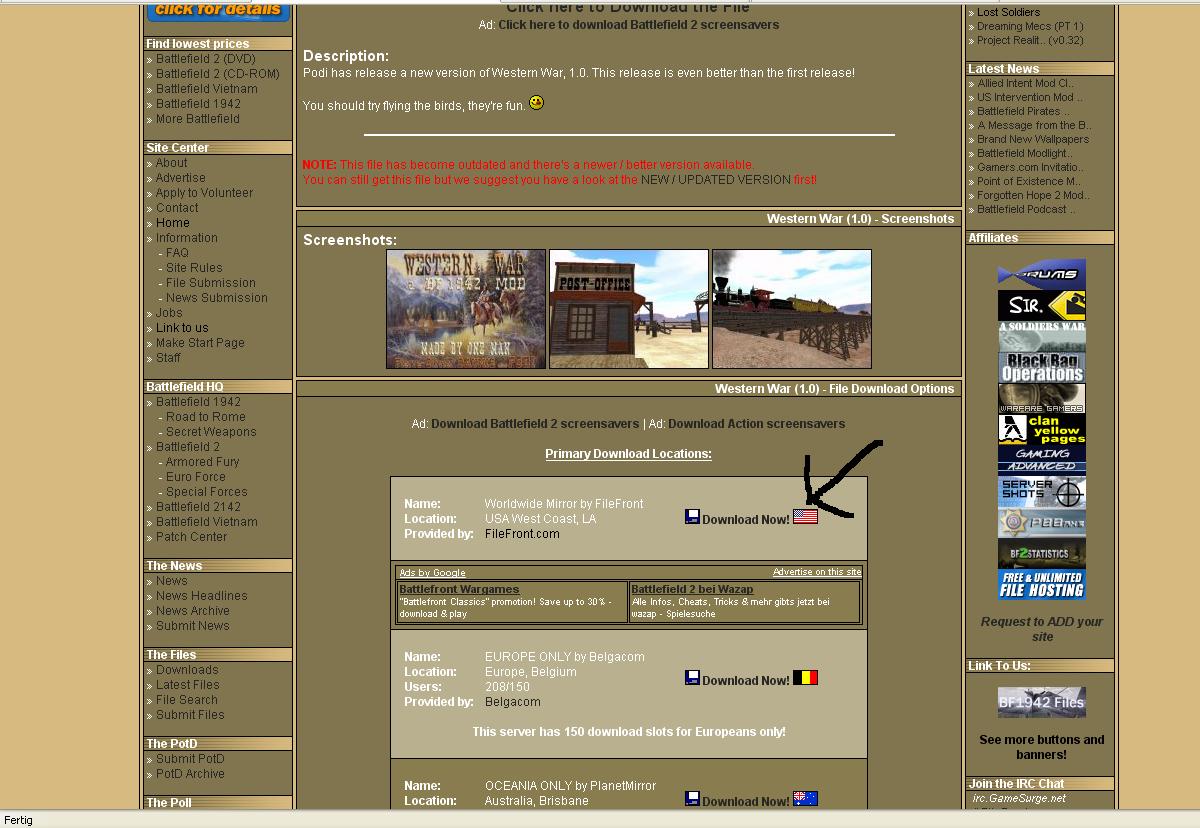This screenshot has width=1200, height=828.
Task: Click the Belgium flag icon
Action: tap(805, 678)
